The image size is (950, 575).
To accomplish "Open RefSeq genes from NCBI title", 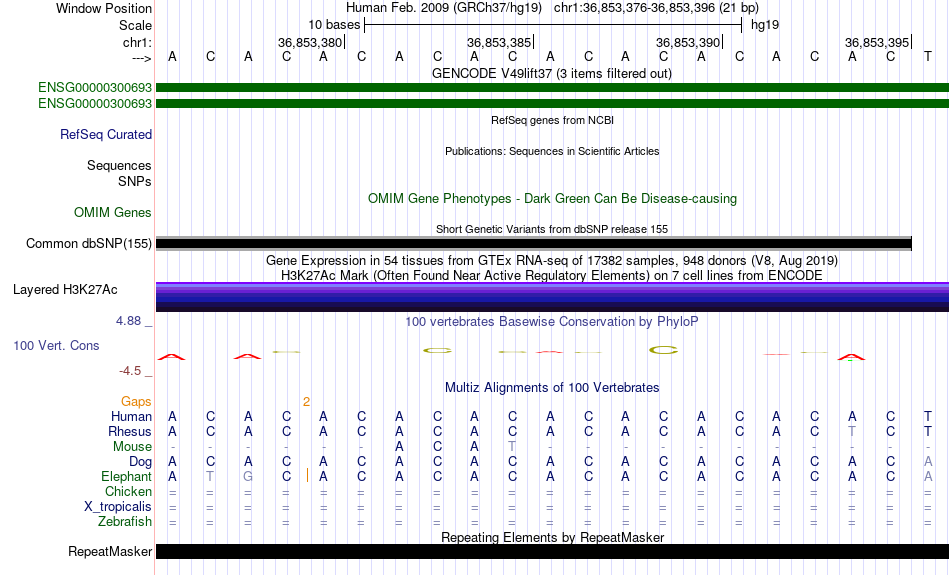I will point(552,120).
